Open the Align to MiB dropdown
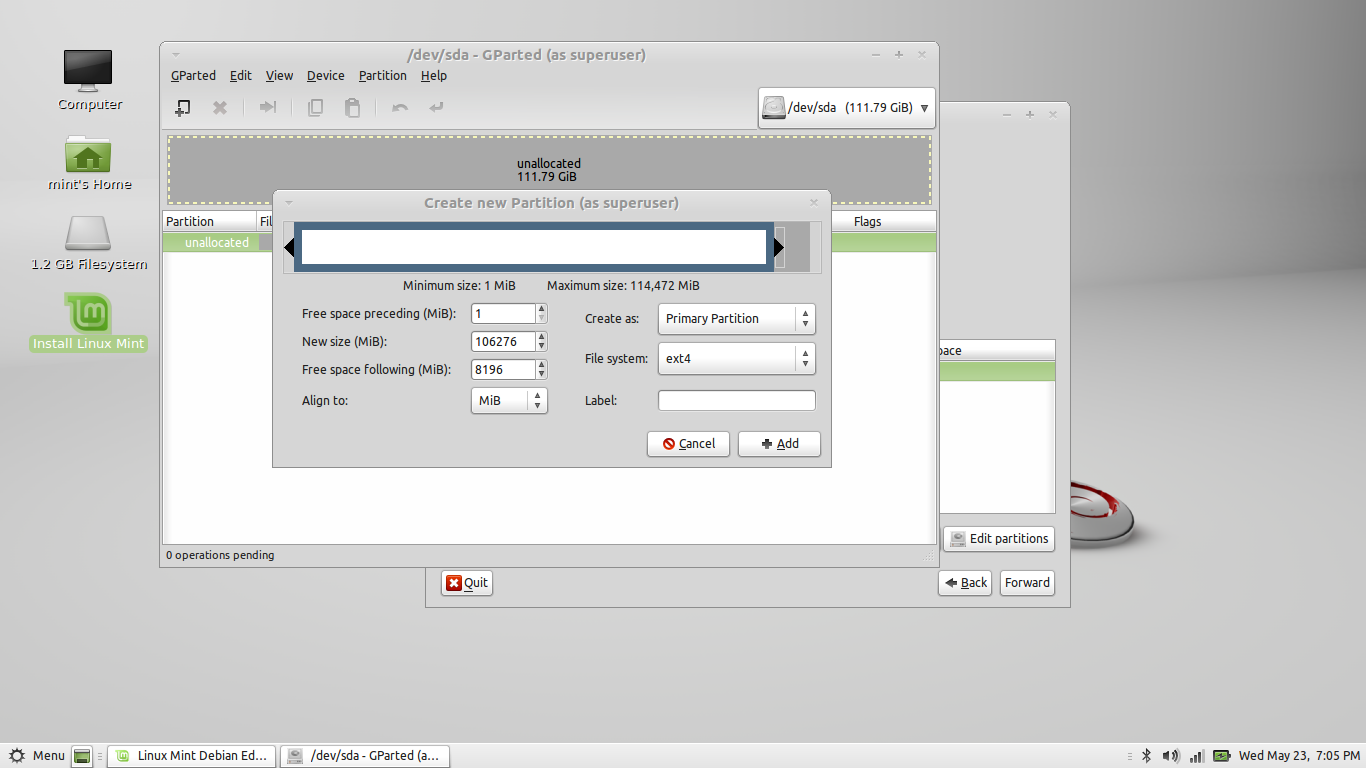Image resolution: width=1366 pixels, height=768 pixels. pyautogui.click(x=509, y=401)
